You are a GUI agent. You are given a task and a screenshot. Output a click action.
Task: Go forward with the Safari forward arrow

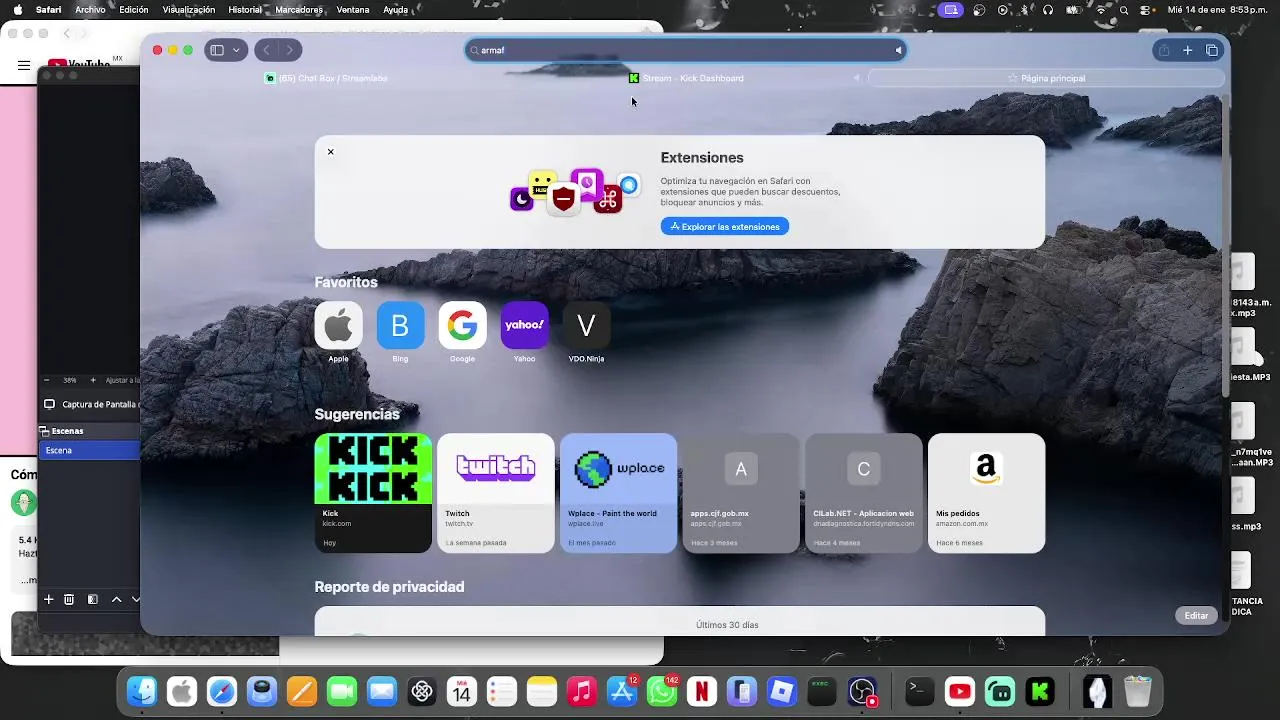[x=290, y=50]
